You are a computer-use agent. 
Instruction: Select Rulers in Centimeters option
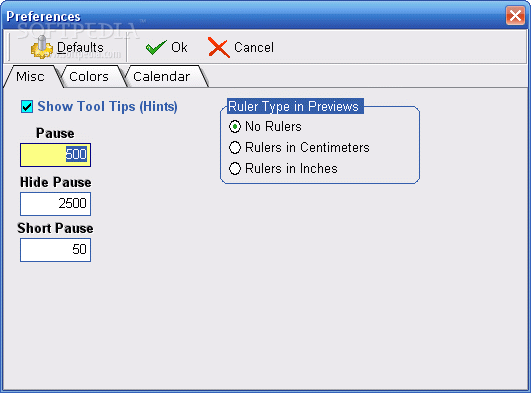235,147
